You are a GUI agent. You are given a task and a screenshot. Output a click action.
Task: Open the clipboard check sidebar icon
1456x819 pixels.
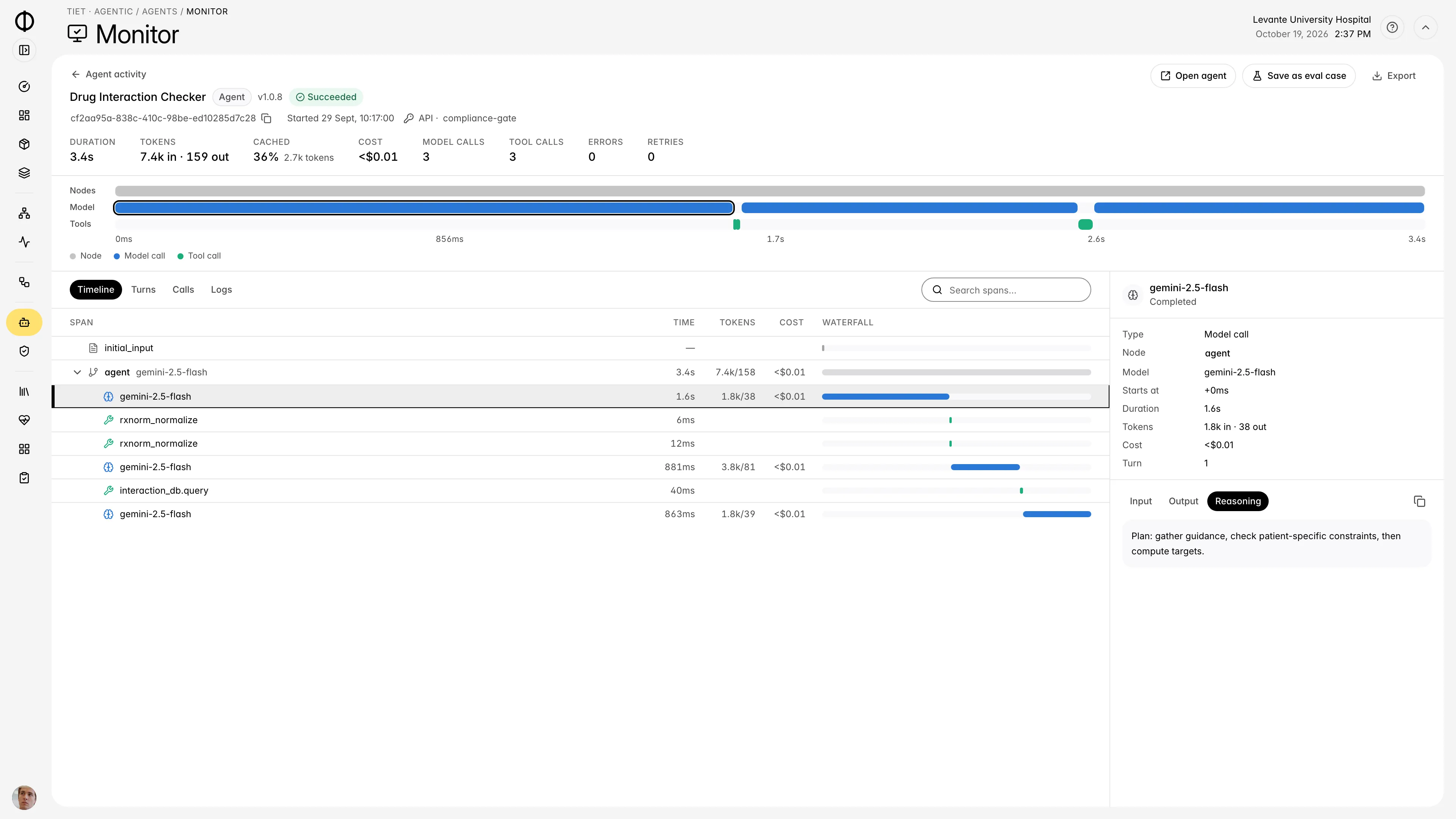tap(24, 478)
